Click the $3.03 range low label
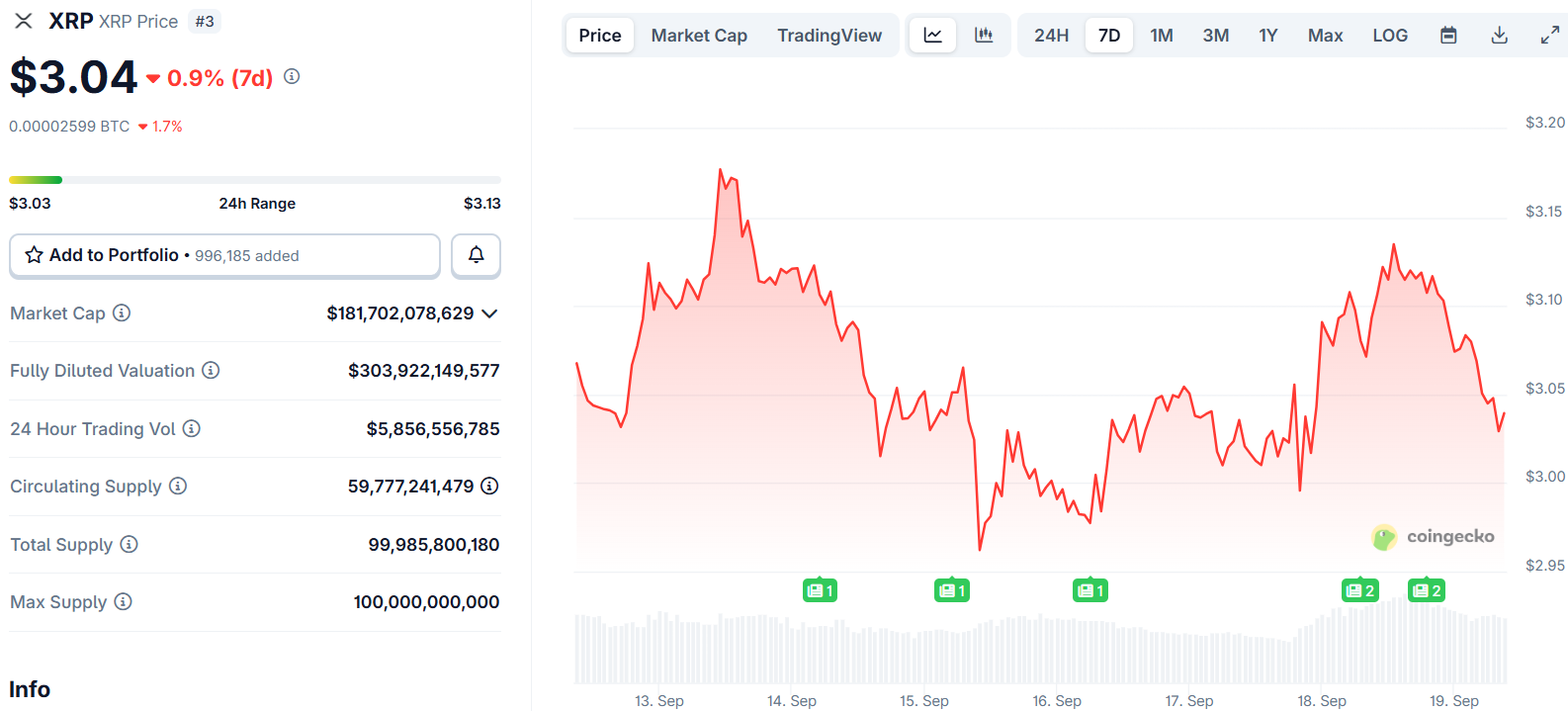This screenshot has width=1568, height=711. click(30, 204)
